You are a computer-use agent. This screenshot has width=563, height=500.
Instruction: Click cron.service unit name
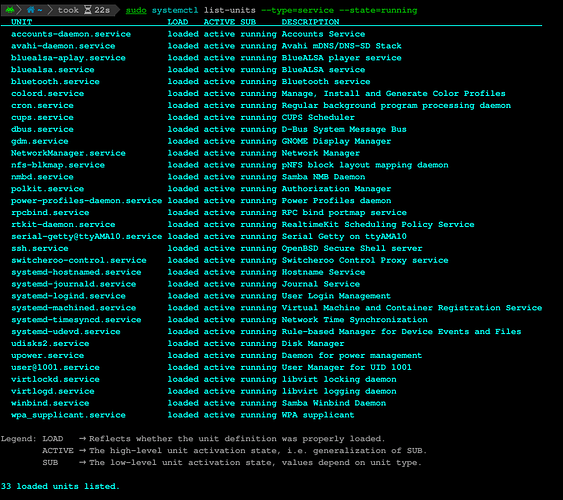coord(42,105)
